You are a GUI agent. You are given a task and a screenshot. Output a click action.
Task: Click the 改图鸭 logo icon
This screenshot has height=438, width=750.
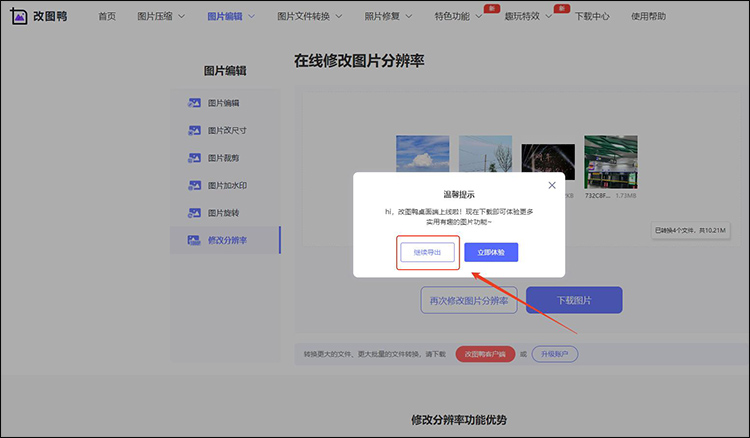[19, 16]
